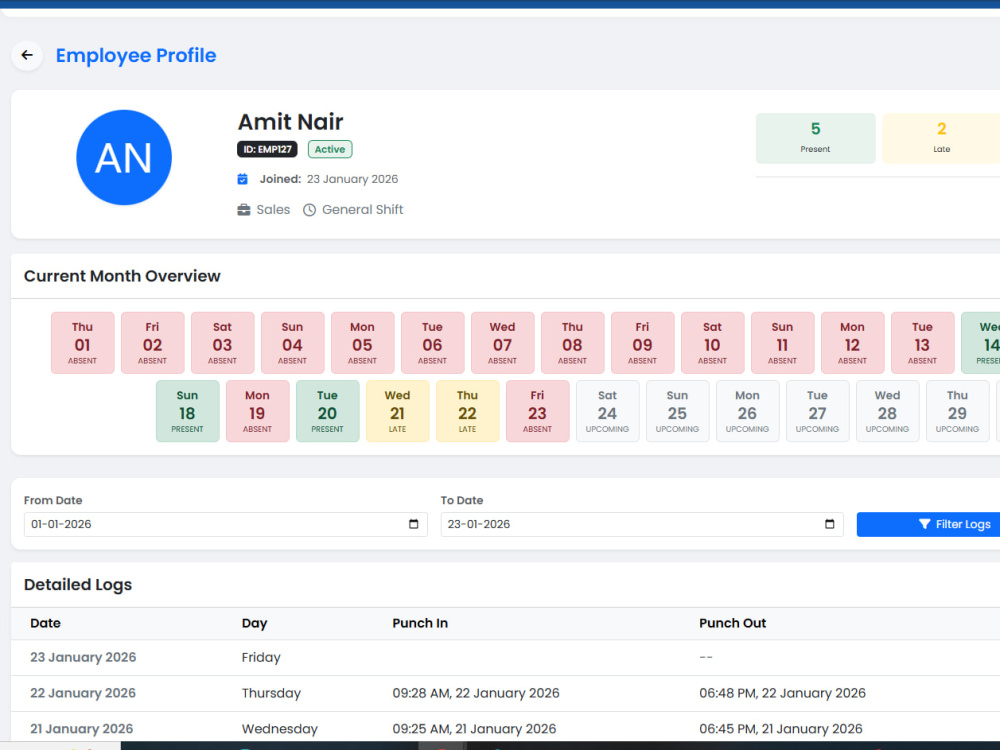Click the Filter Logs button
The image size is (1000, 750).
tap(929, 524)
